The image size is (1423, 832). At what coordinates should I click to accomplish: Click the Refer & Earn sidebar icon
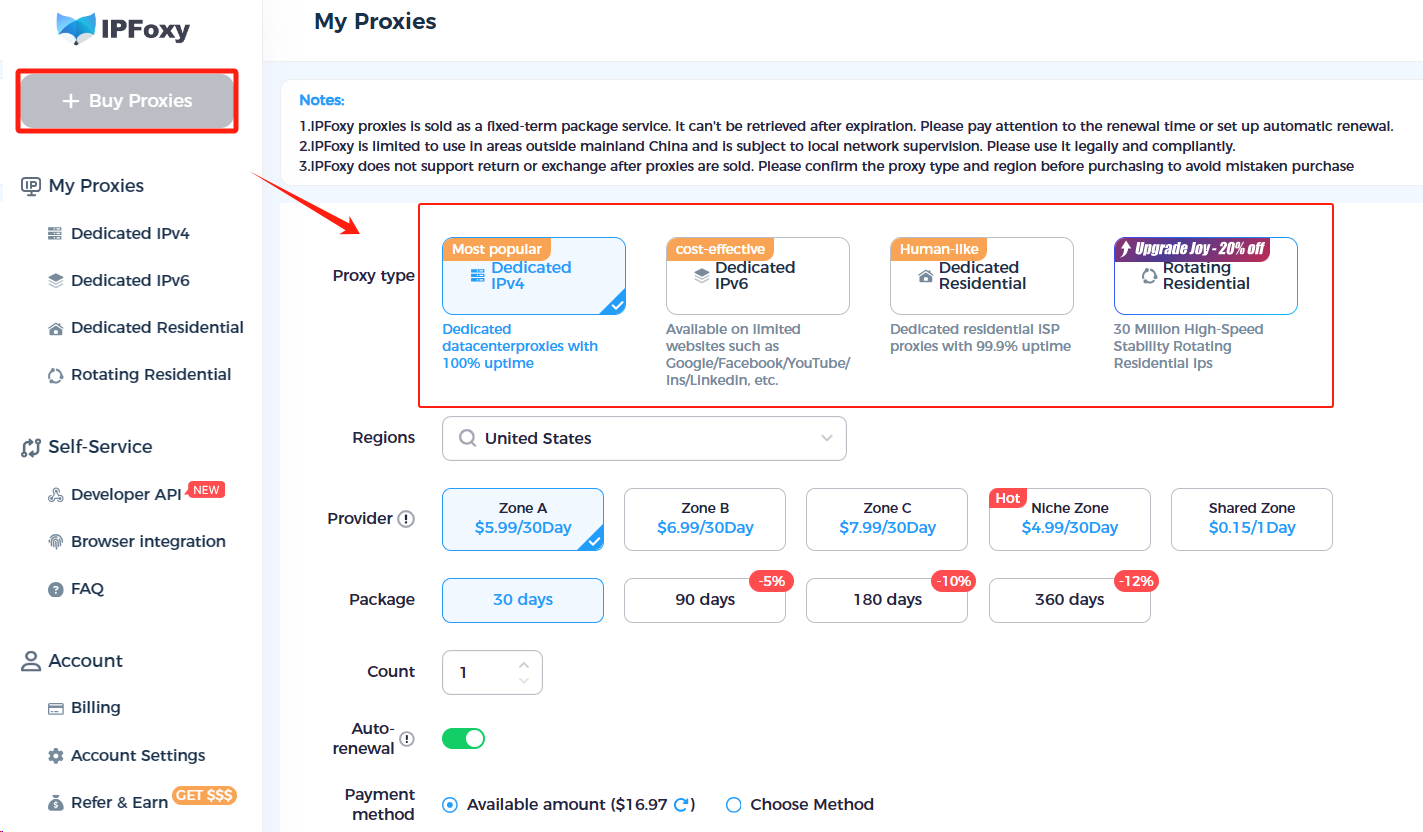point(58,802)
